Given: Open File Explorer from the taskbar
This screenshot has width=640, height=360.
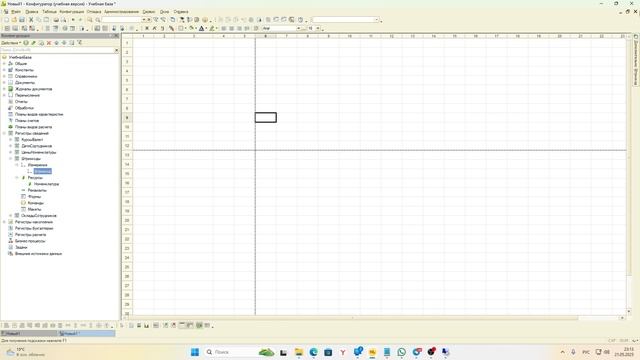Looking at the screenshot, I should (x=299, y=352).
